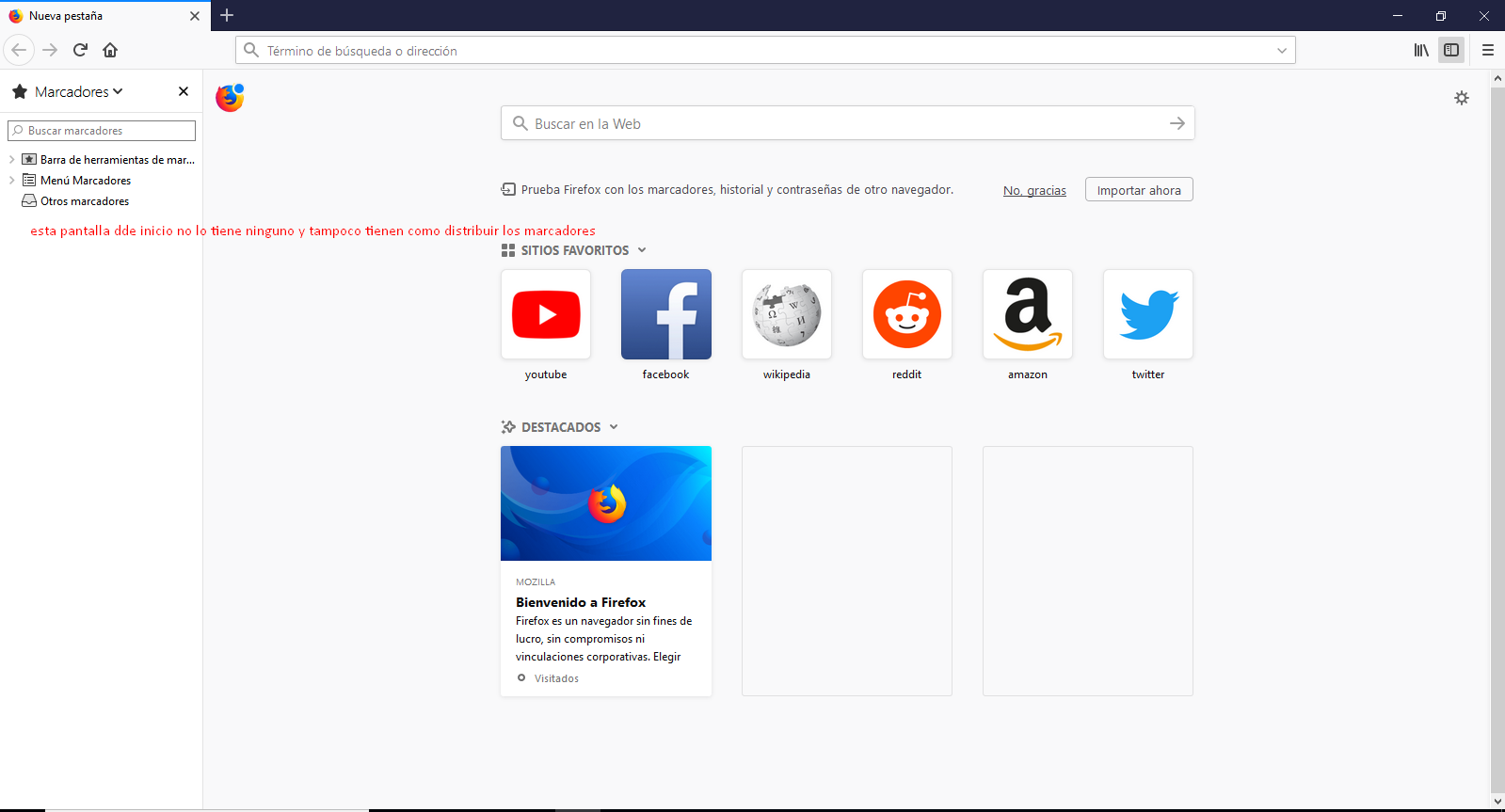Expand Barra de herramientas de marcadores folder
This screenshot has width=1505, height=812.
pos(11,160)
